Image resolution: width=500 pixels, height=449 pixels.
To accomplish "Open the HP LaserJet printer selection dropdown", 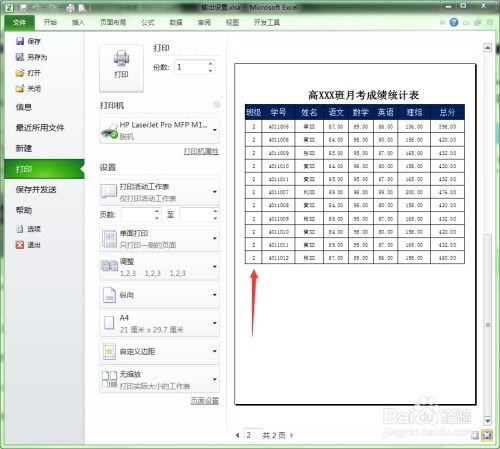I will 159,130.
